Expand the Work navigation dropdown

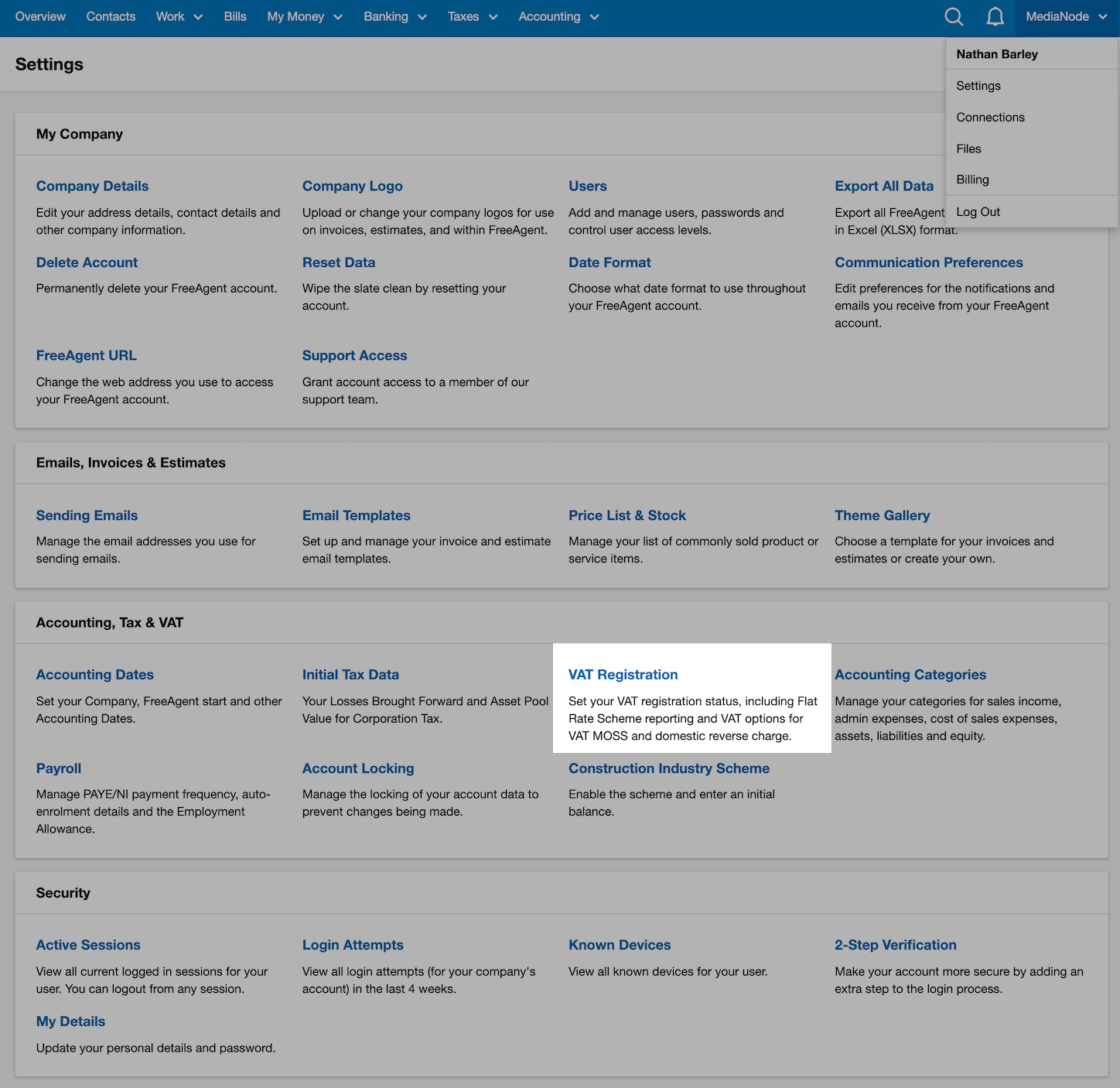[178, 16]
